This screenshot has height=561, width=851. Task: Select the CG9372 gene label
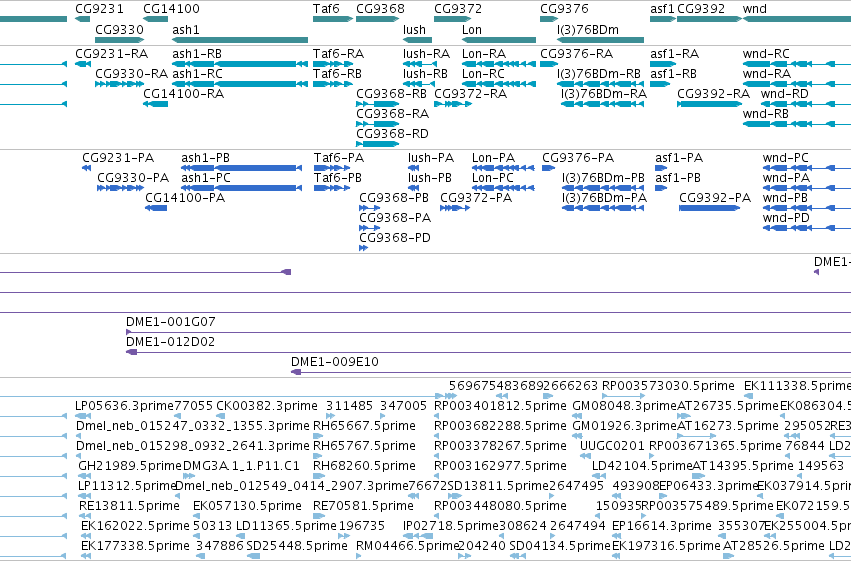(x=458, y=9)
